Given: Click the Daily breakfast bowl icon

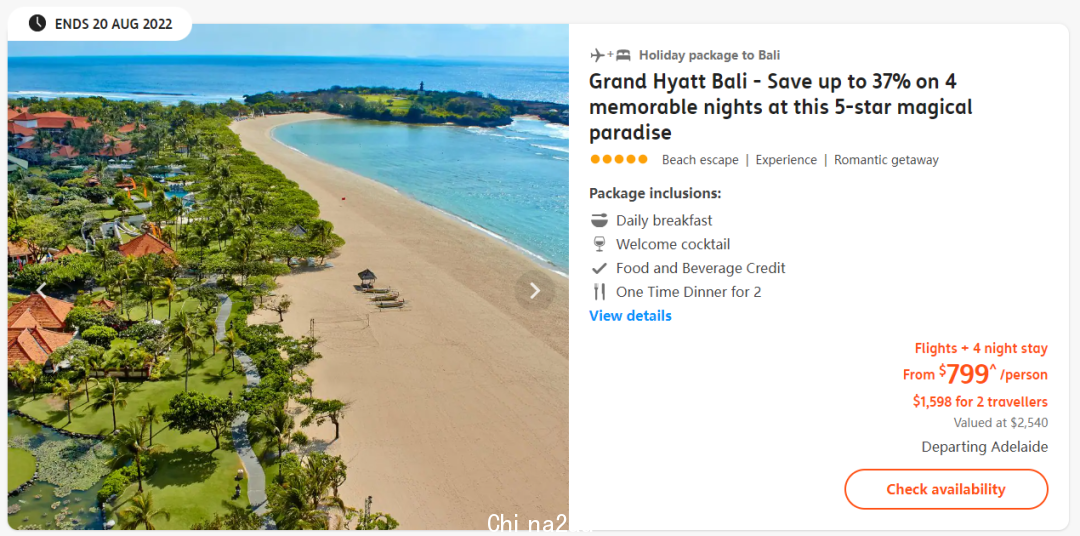Looking at the screenshot, I should [599, 220].
